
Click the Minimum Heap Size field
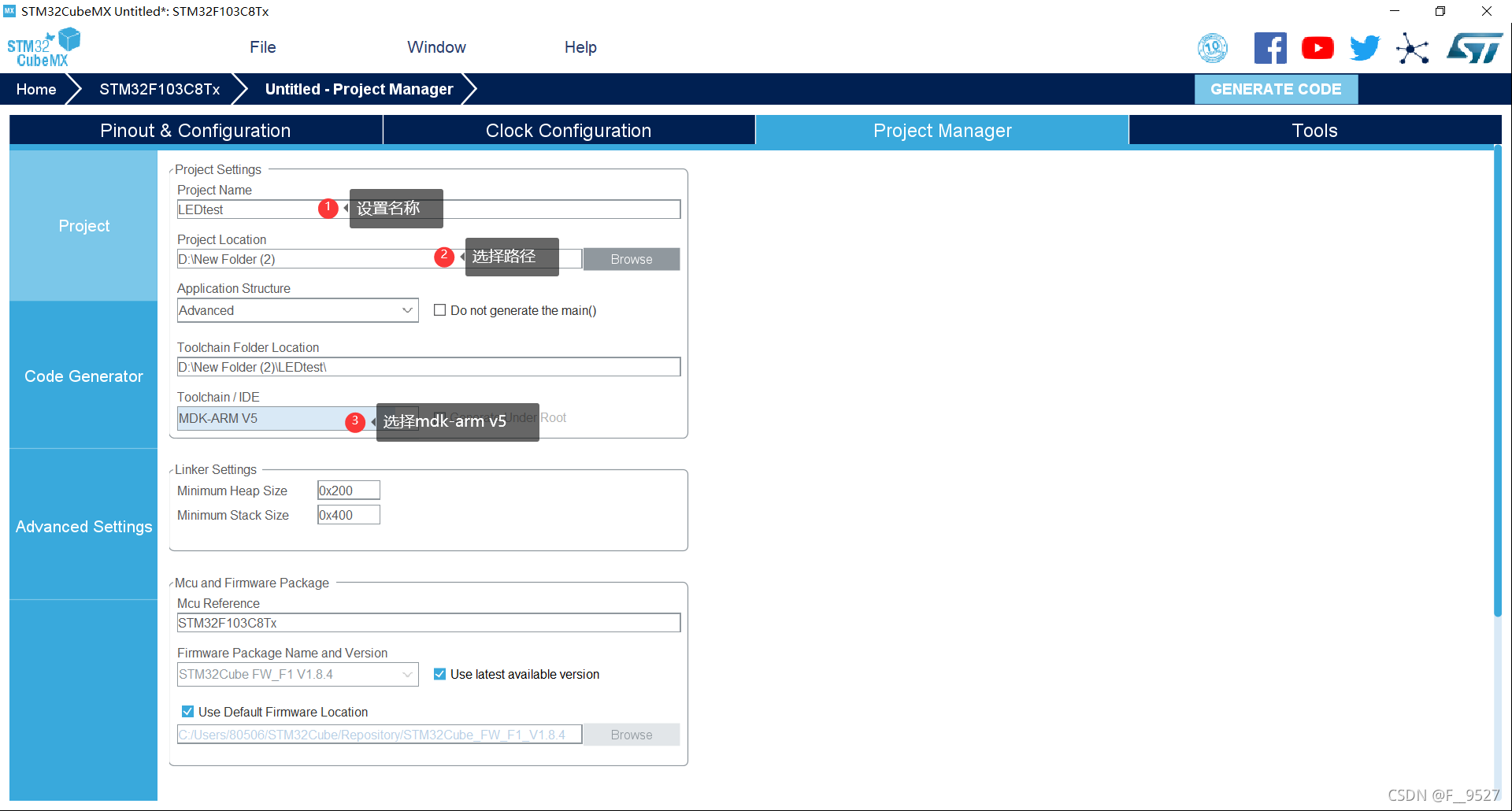[x=348, y=491]
